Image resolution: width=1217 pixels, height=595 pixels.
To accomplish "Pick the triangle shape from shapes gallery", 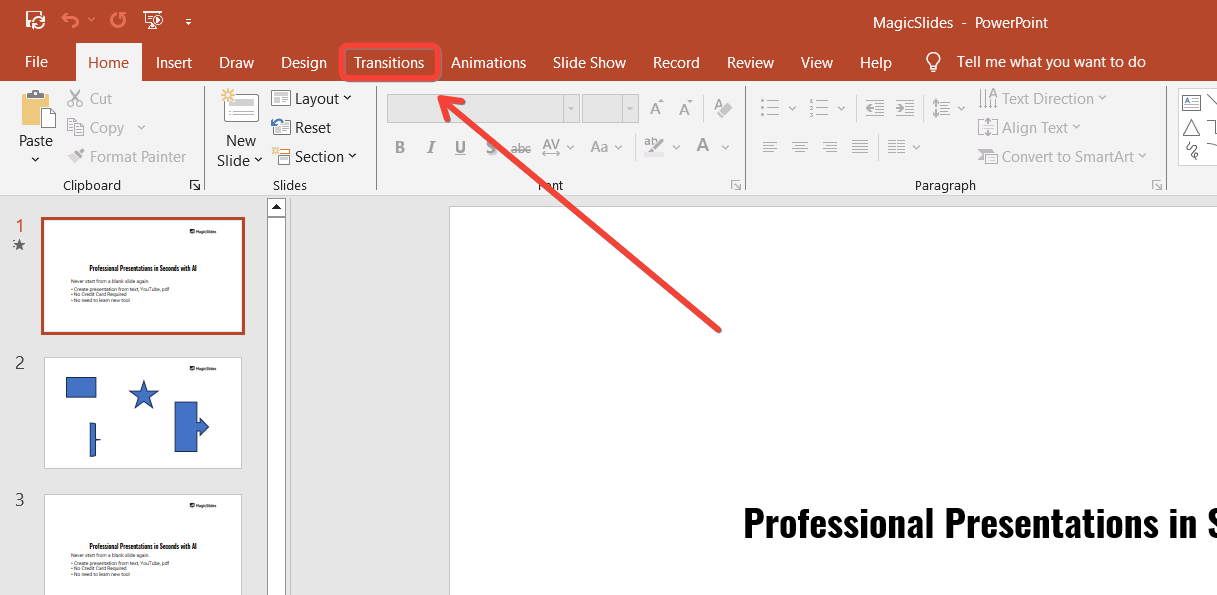I will coord(1191,128).
